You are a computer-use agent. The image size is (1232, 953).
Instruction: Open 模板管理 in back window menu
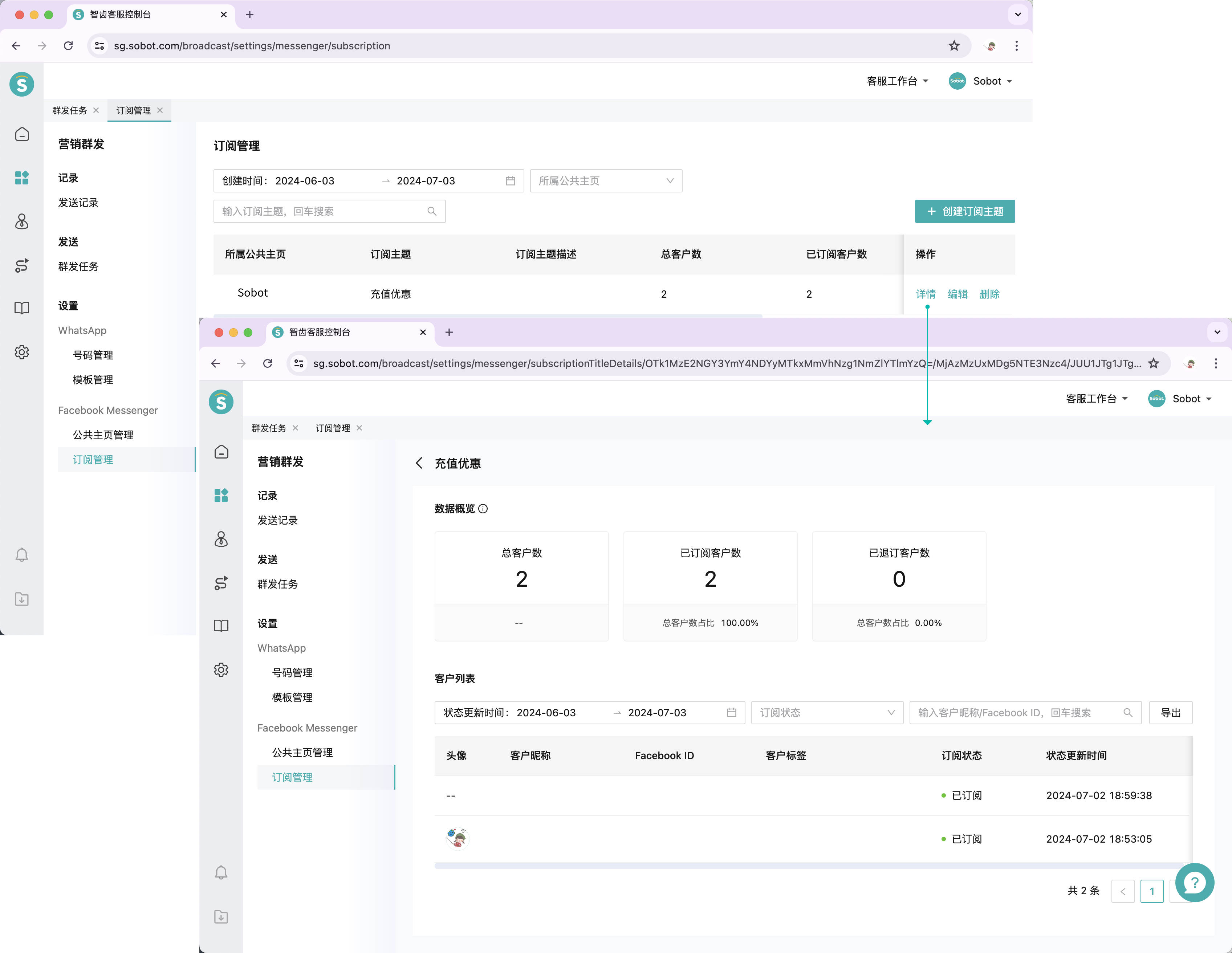pos(93,380)
